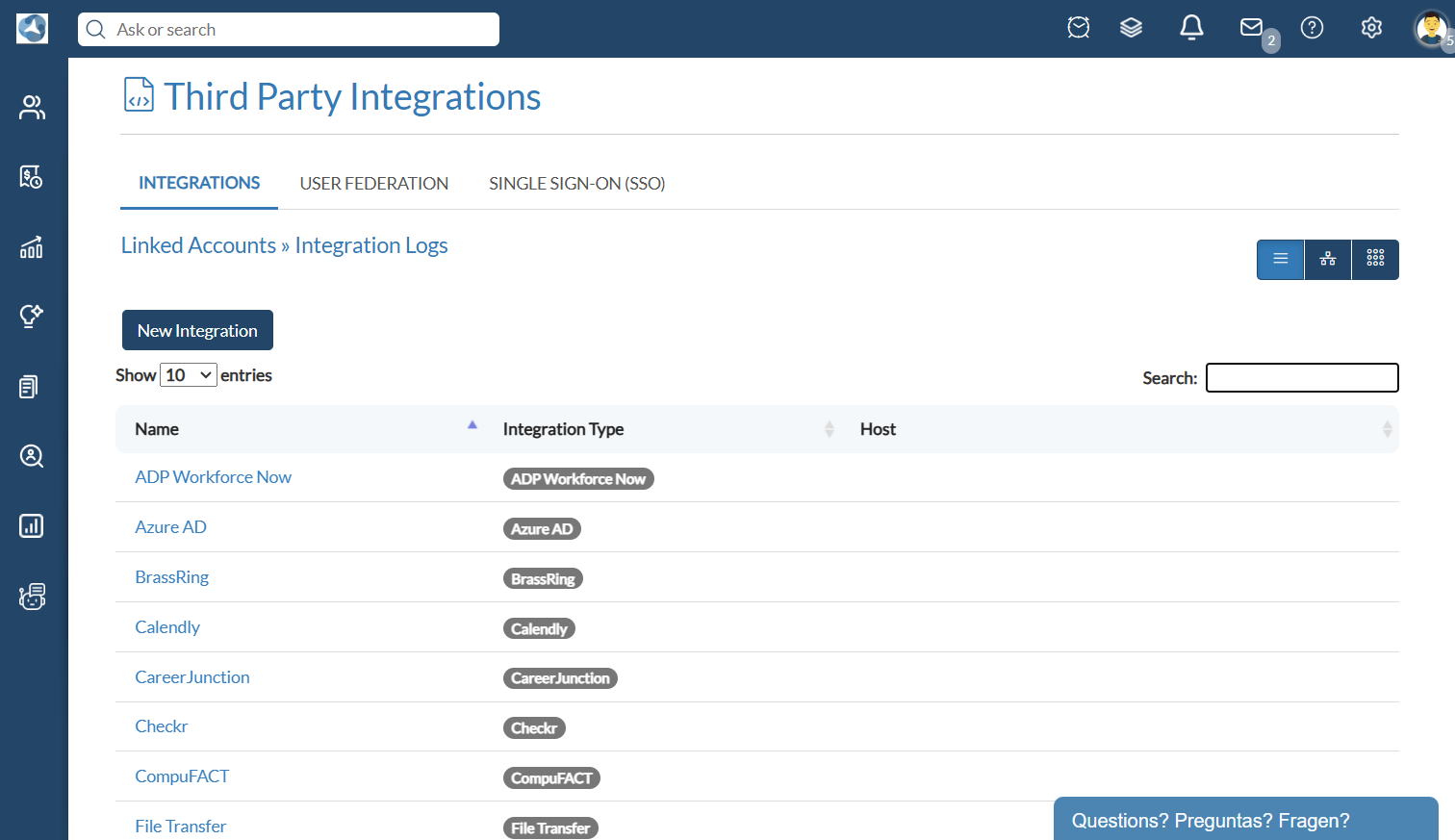The width and height of the screenshot is (1455, 840).
Task: Open the Linked Accounts link
Action: click(198, 245)
